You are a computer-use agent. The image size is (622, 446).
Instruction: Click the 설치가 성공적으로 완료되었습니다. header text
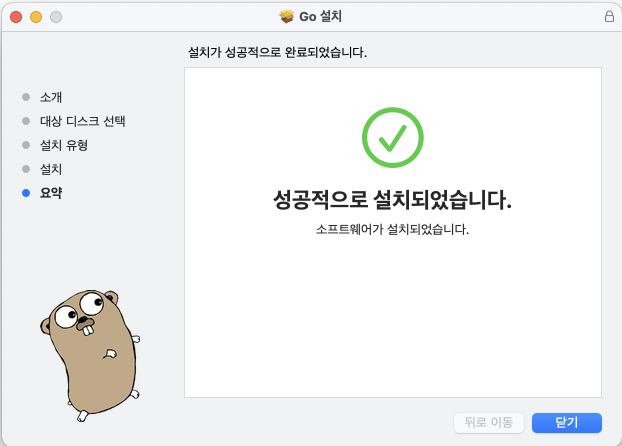pos(277,52)
